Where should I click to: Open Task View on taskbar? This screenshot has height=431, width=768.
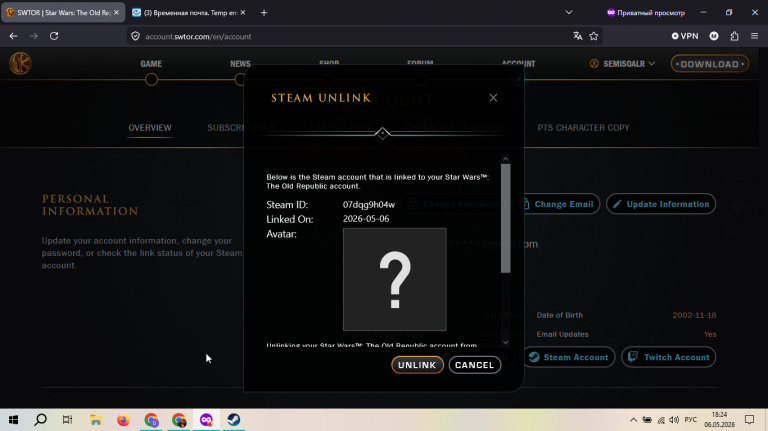(x=68, y=420)
